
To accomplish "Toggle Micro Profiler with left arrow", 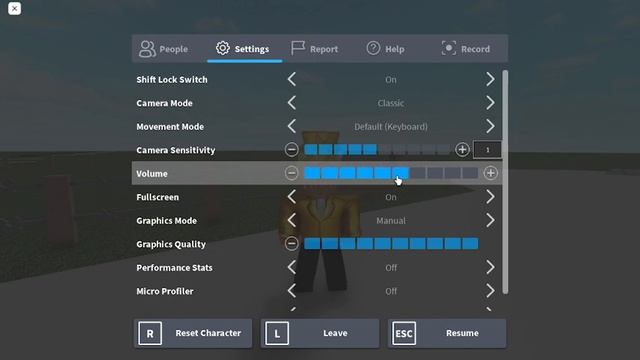I will click(x=291, y=291).
